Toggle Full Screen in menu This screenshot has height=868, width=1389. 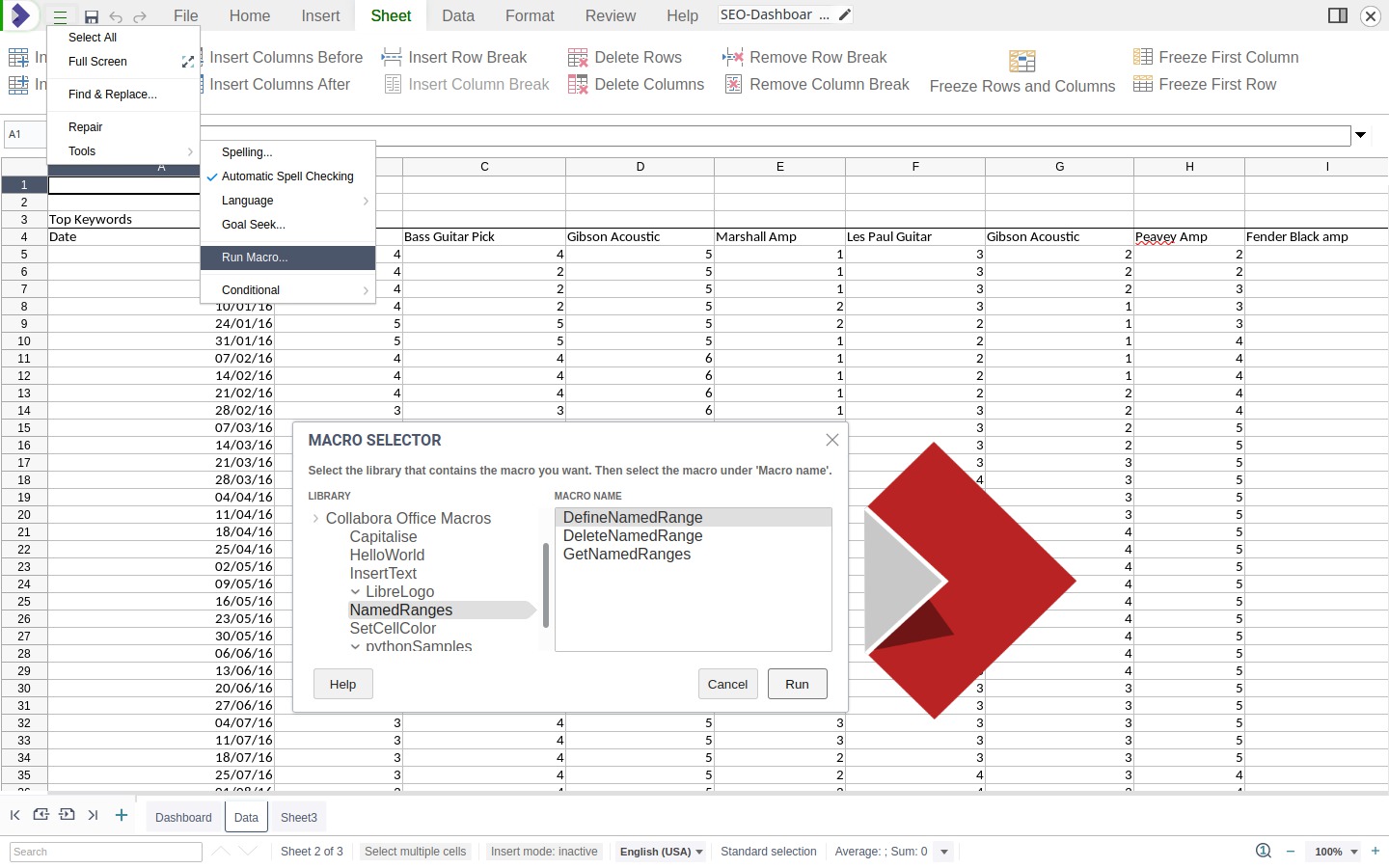click(x=123, y=62)
